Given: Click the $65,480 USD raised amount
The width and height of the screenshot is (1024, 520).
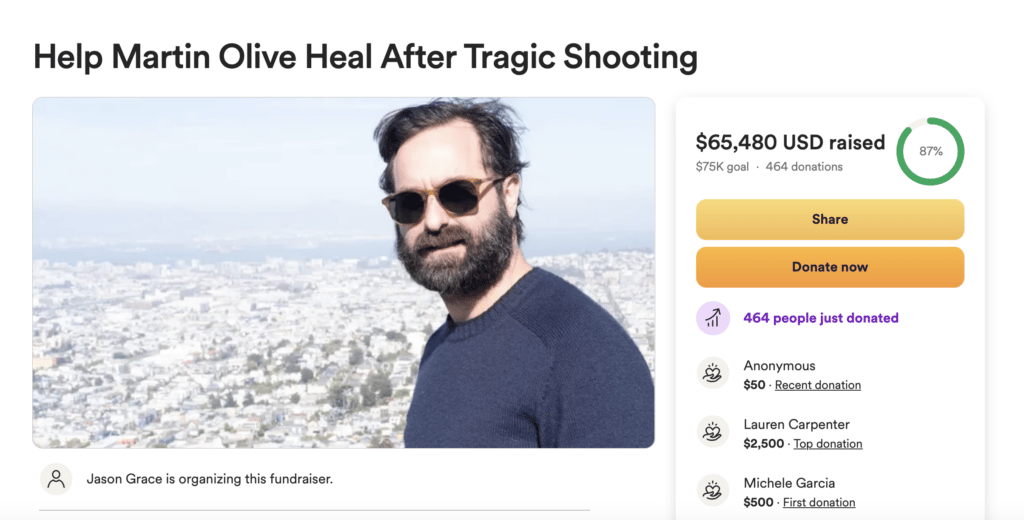Looking at the screenshot, I should pos(790,142).
